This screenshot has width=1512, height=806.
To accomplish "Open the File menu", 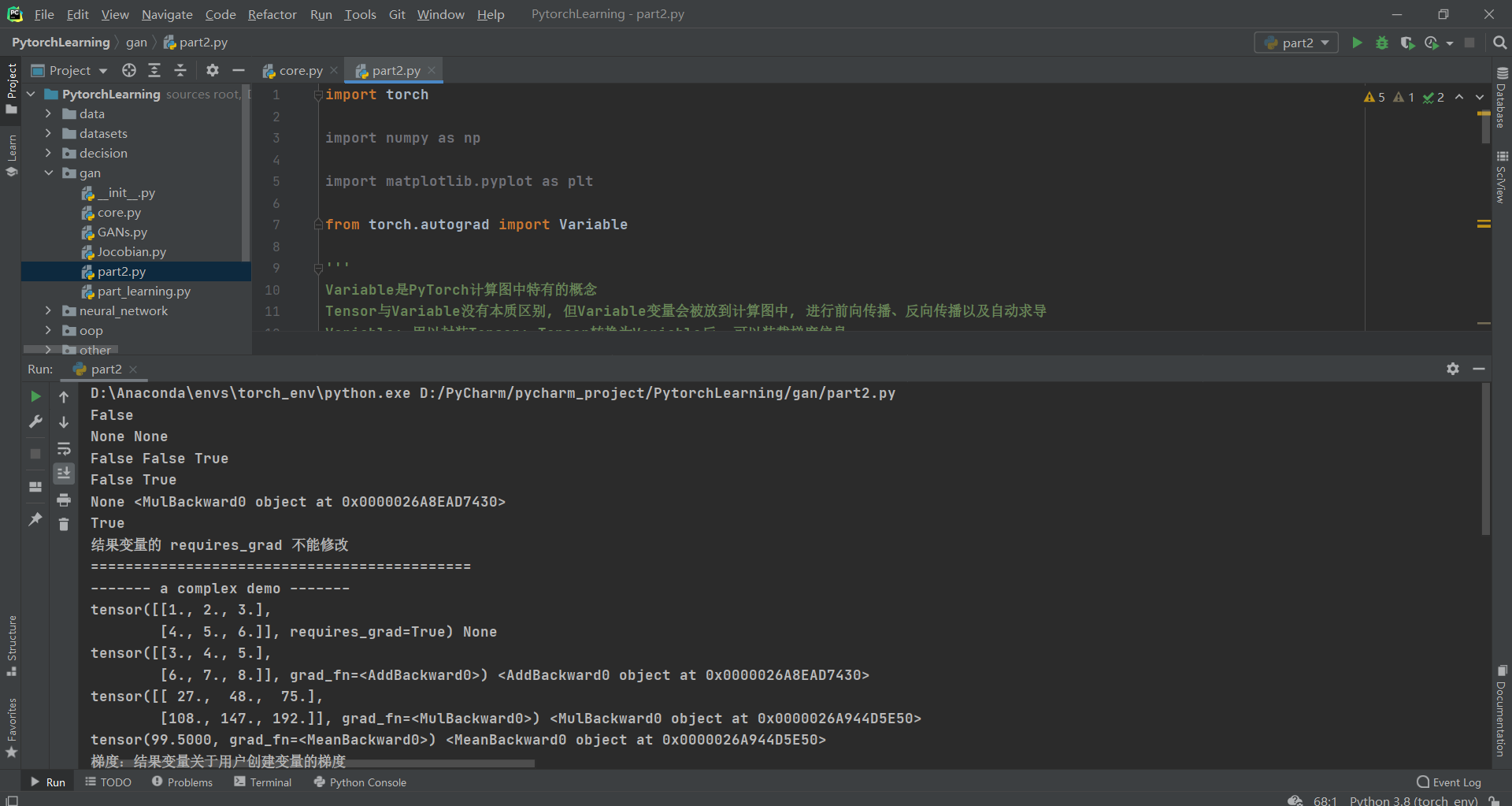I will coord(44,14).
